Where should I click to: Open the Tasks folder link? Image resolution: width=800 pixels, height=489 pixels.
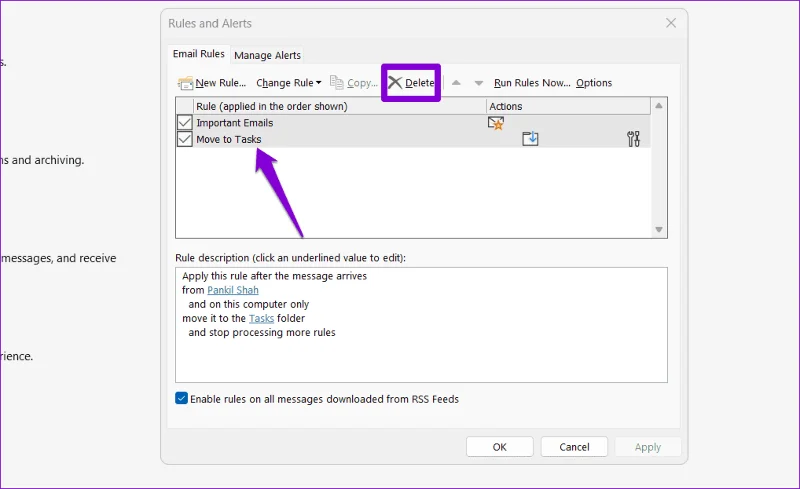(261, 318)
